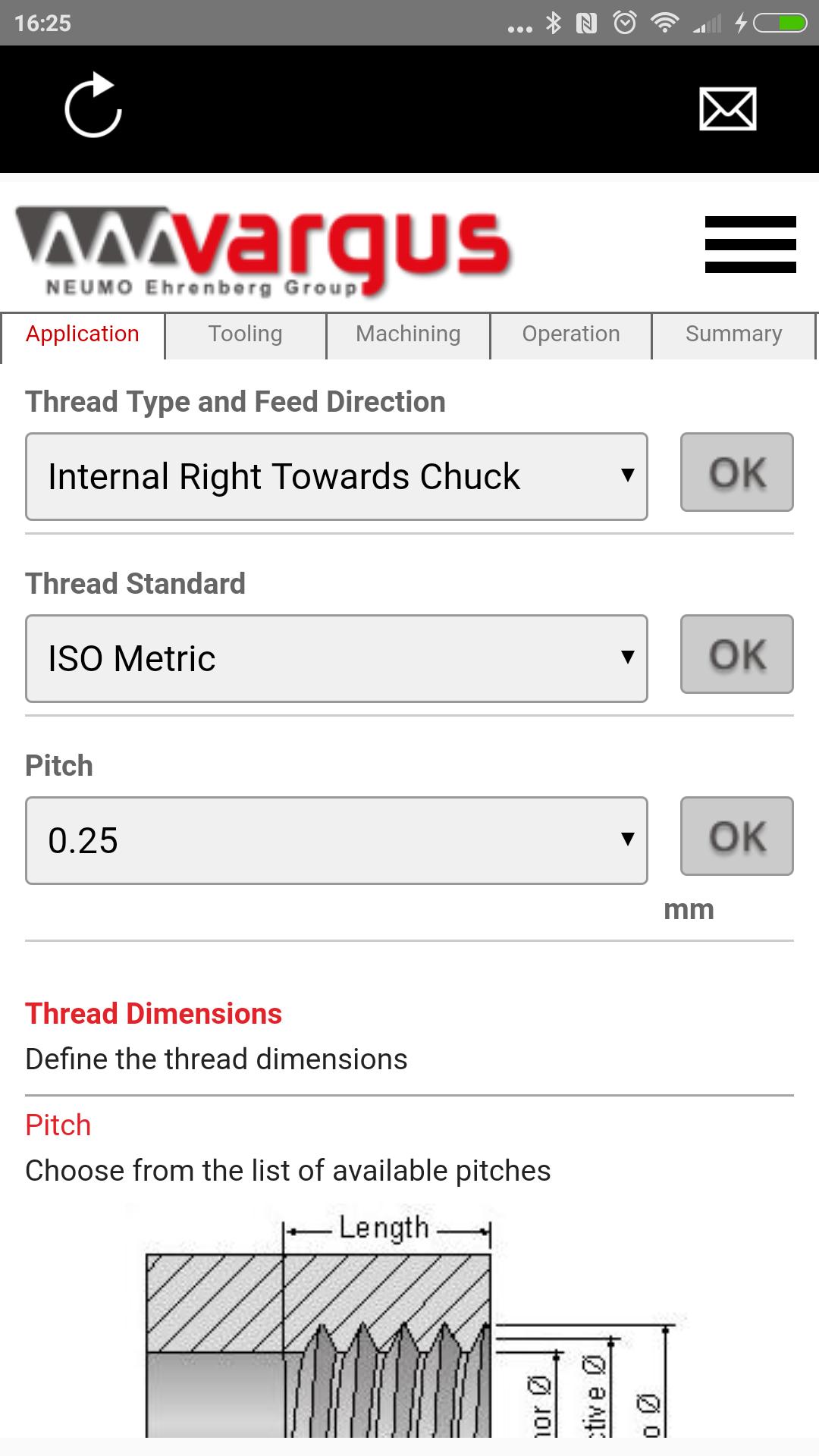Tap the refresh arrow icon

click(x=93, y=105)
